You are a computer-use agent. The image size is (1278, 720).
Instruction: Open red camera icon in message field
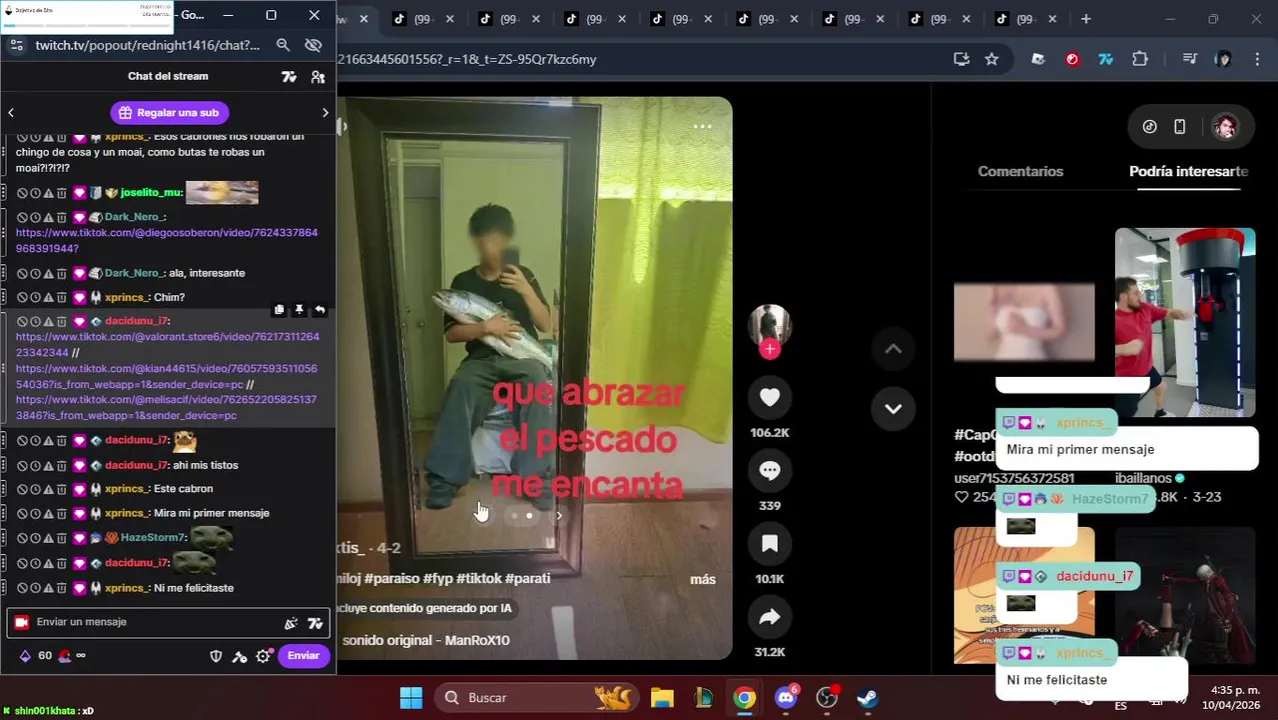(21, 622)
